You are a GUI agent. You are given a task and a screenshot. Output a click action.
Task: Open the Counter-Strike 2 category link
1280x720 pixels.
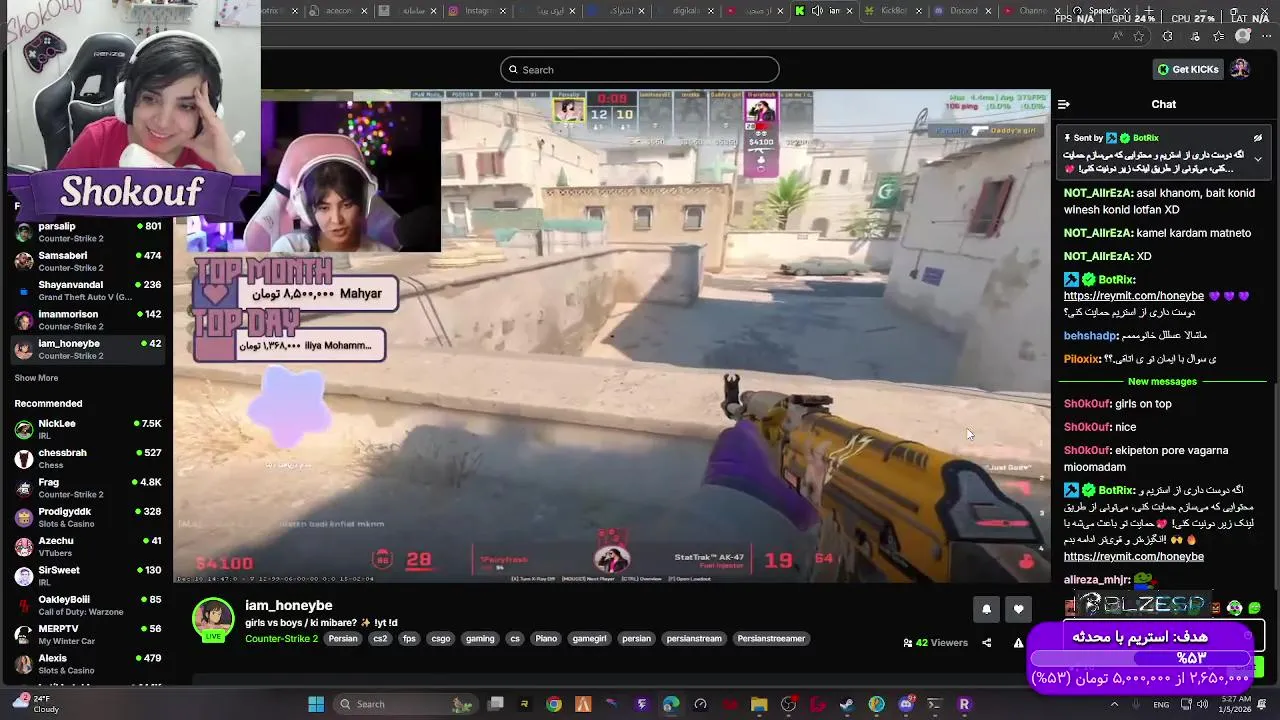tap(281, 638)
